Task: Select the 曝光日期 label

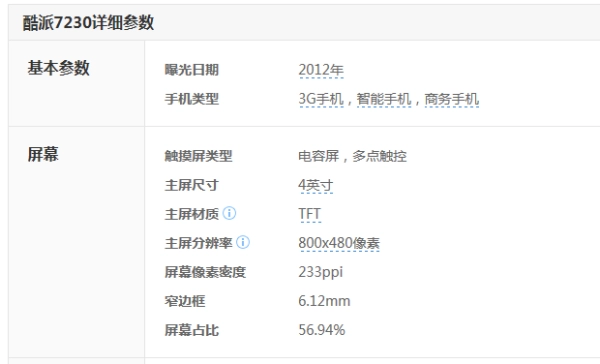Action: coord(192,70)
